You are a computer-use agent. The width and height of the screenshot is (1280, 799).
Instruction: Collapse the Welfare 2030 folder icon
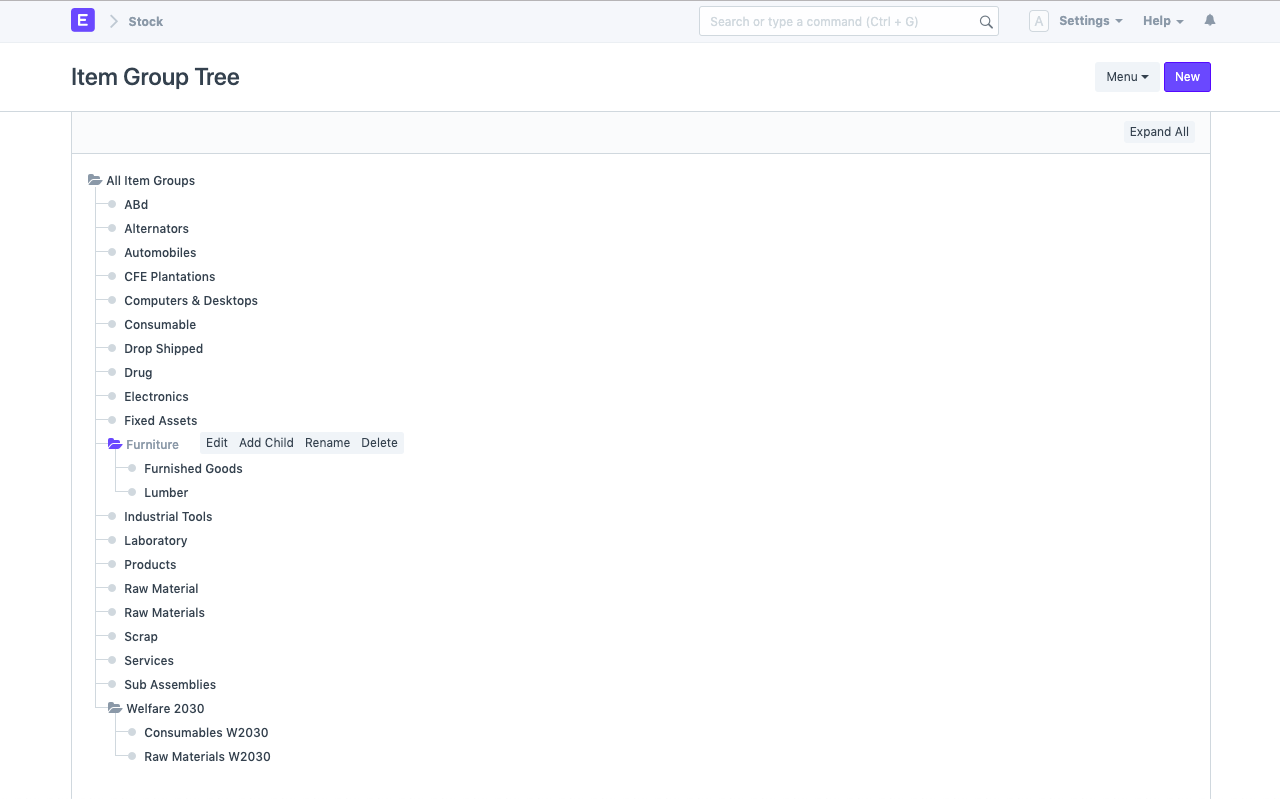[115, 708]
